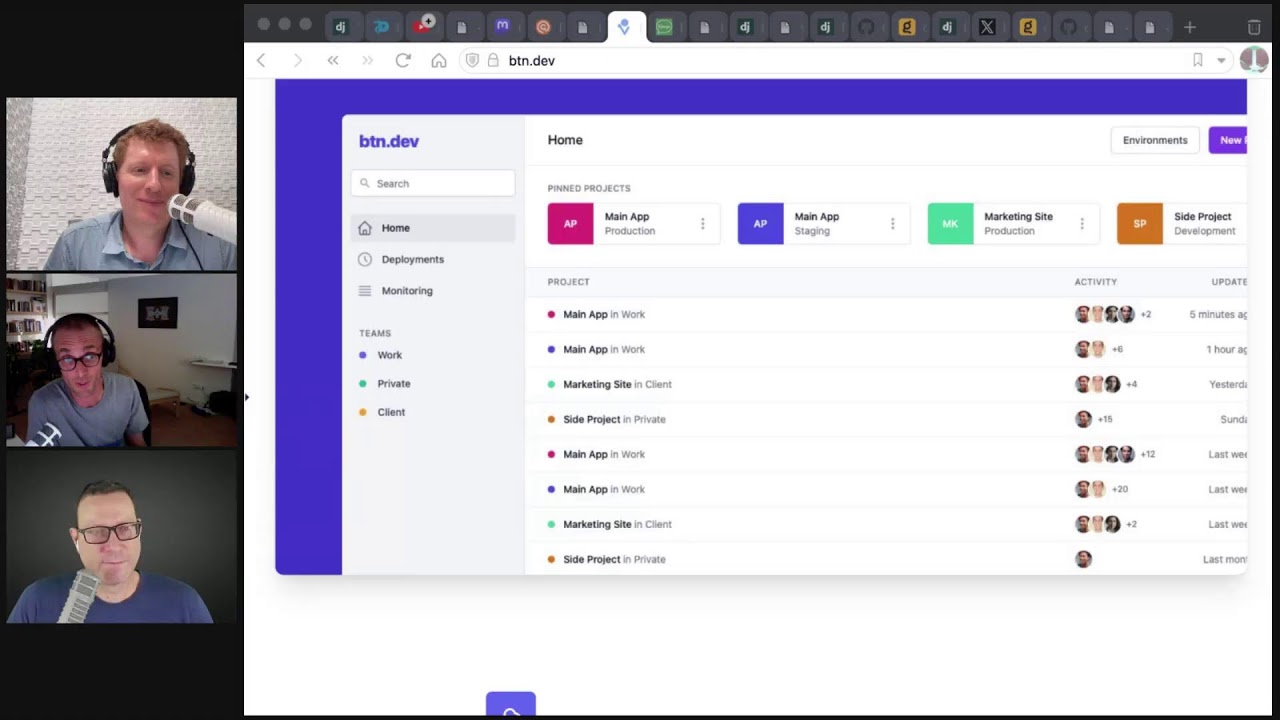This screenshot has width=1280, height=720.
Task: Open options menu for Main App Production card
Action: pos(702,224)
